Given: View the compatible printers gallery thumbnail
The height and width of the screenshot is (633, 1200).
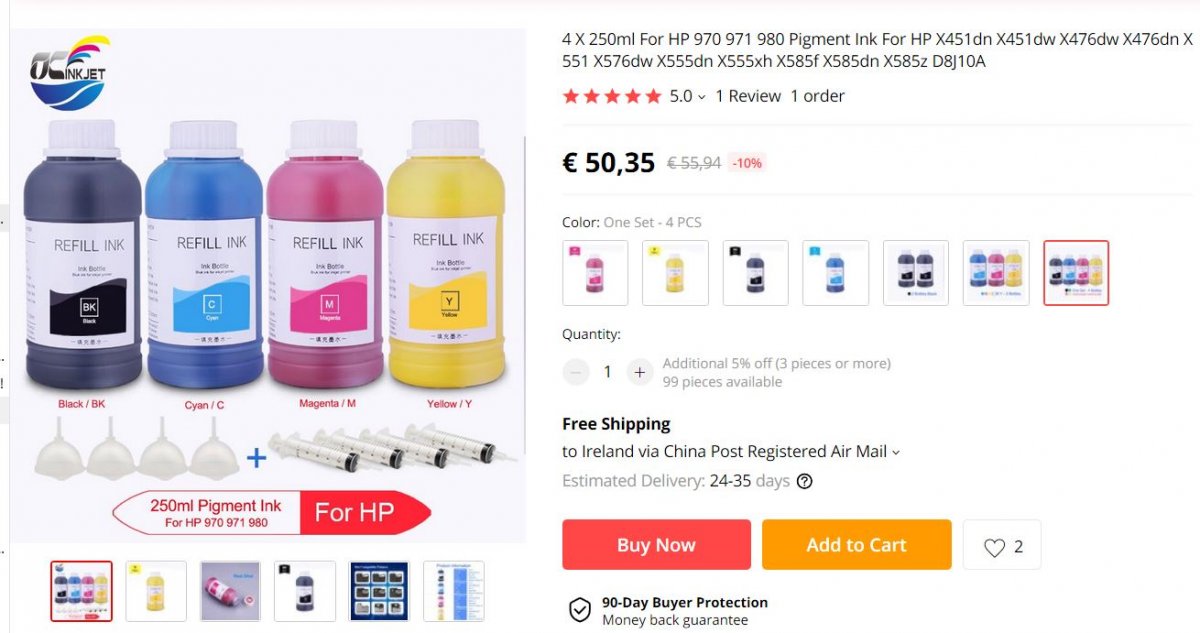Looking at the screenshot, I should [x=379, y=591].
